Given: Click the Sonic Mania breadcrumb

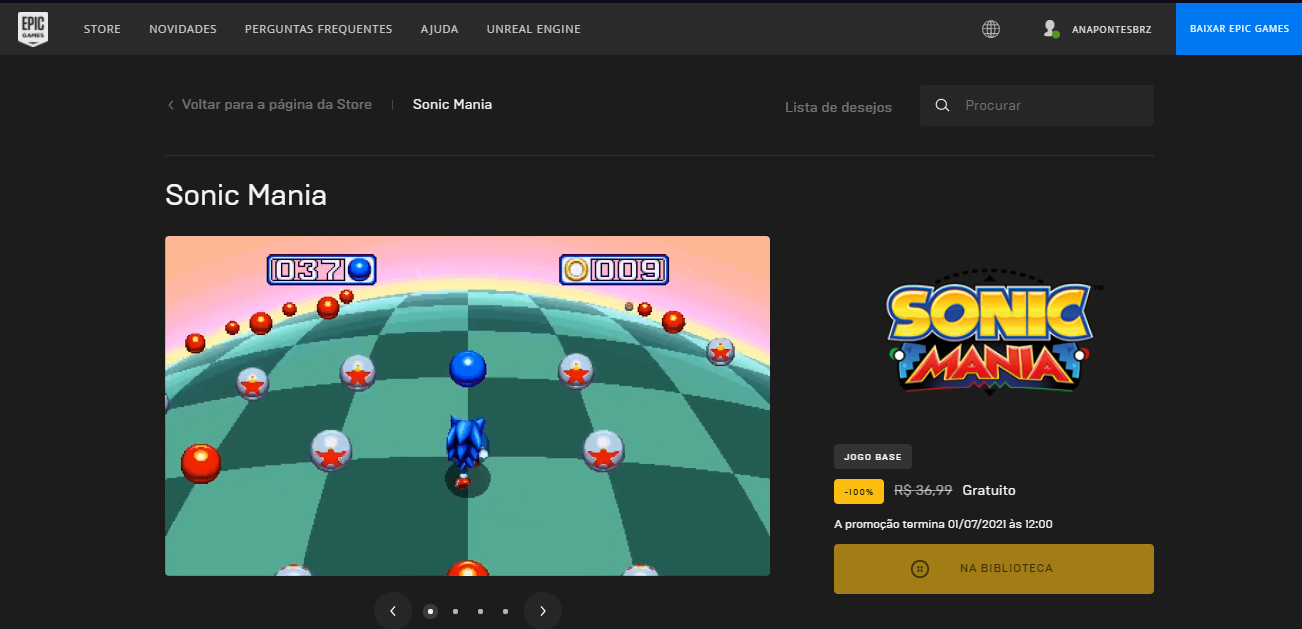Looking at the screenshot, I should (452, 104).
